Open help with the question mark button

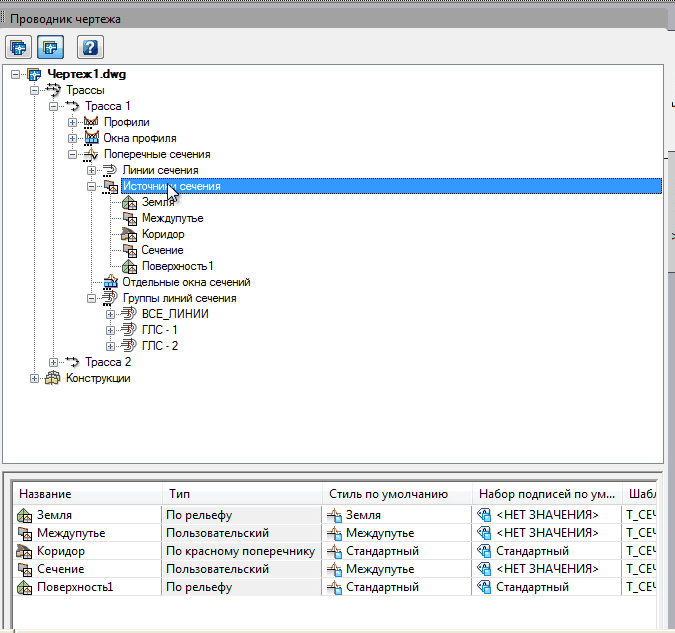(x=90, y=47)
